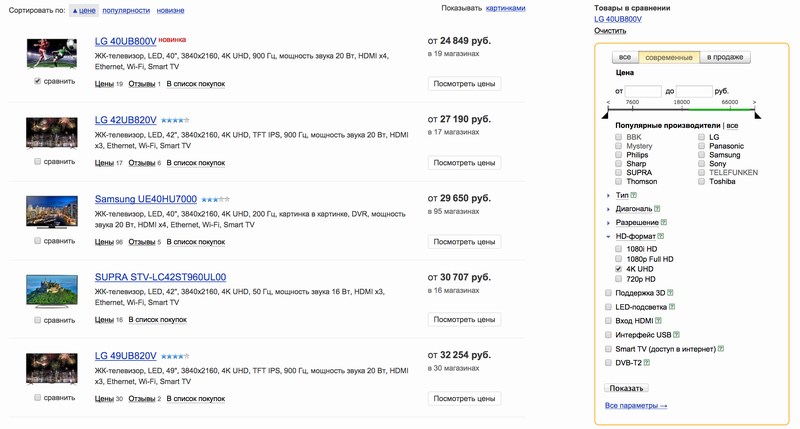Check the Поддержка 3D filter

pos(608,293)
